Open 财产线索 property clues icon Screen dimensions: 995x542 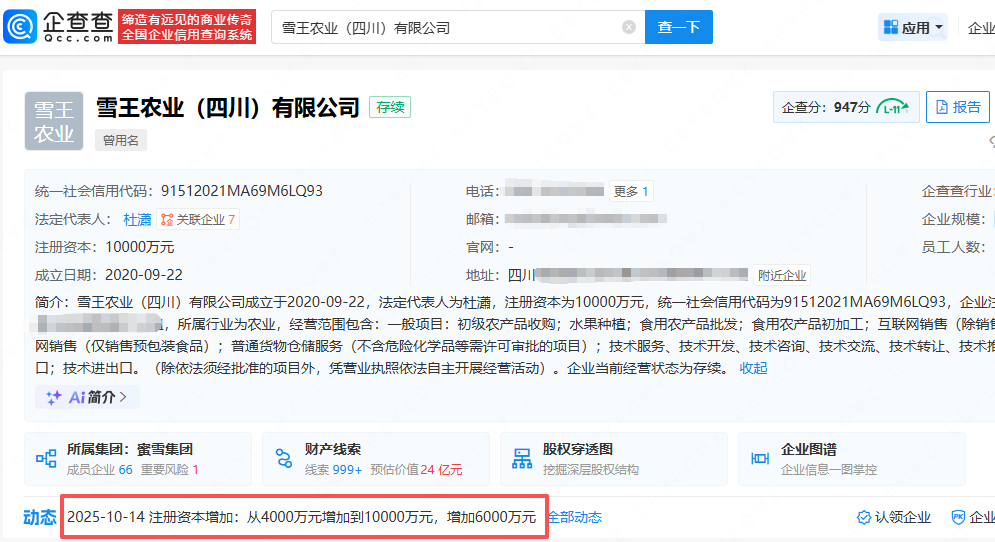click(x=284, y=459)
